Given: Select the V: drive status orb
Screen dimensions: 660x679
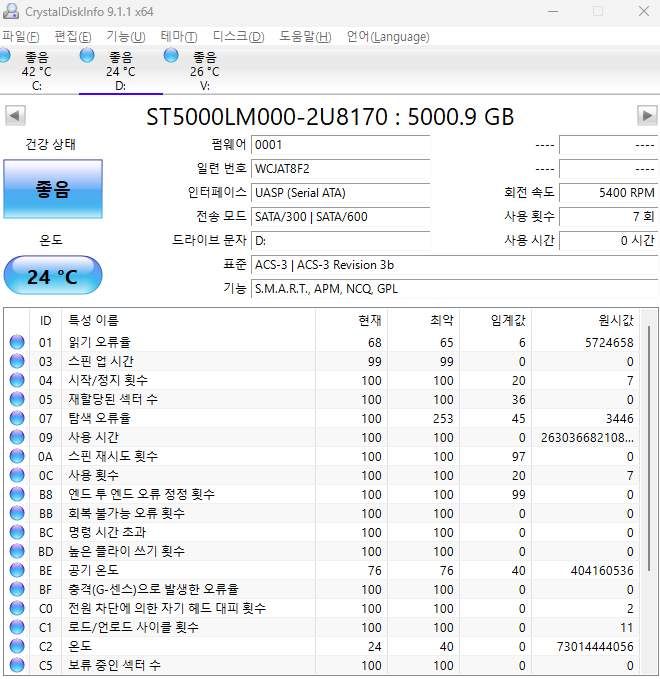Looking at the screenshot, I should click(x=171, y=56).
